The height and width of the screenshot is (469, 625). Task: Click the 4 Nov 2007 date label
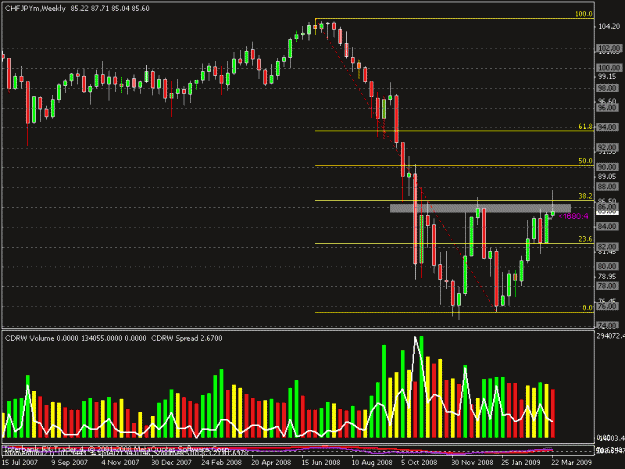[x=120, y=462]
